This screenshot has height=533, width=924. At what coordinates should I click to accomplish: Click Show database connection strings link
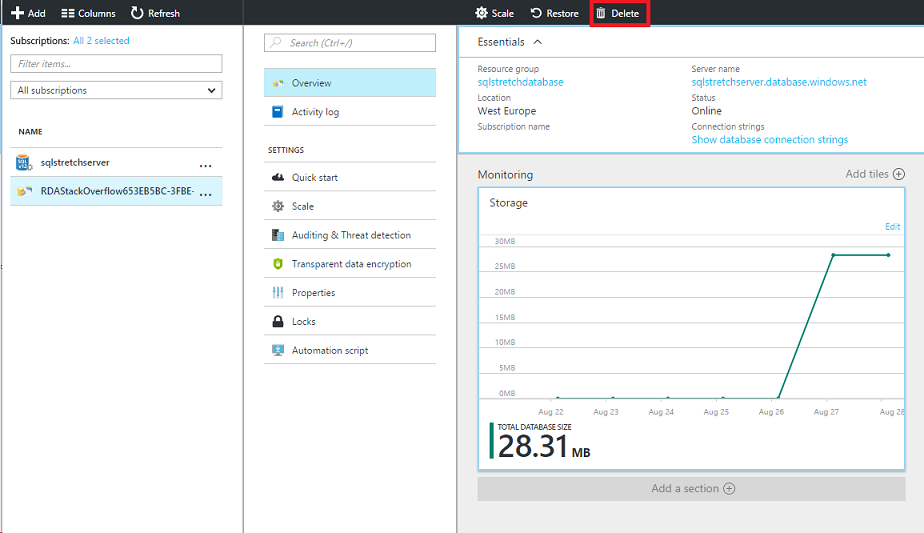pos(769,140)
